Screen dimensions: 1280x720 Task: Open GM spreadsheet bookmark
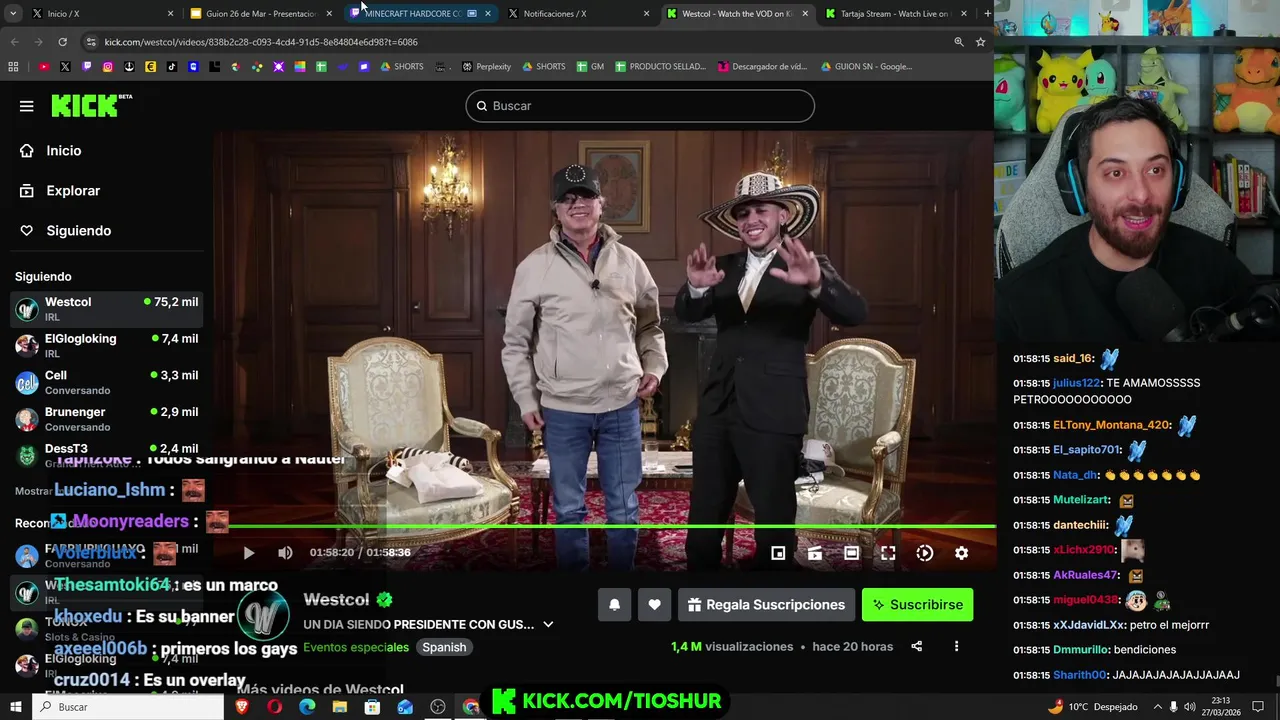590,67
